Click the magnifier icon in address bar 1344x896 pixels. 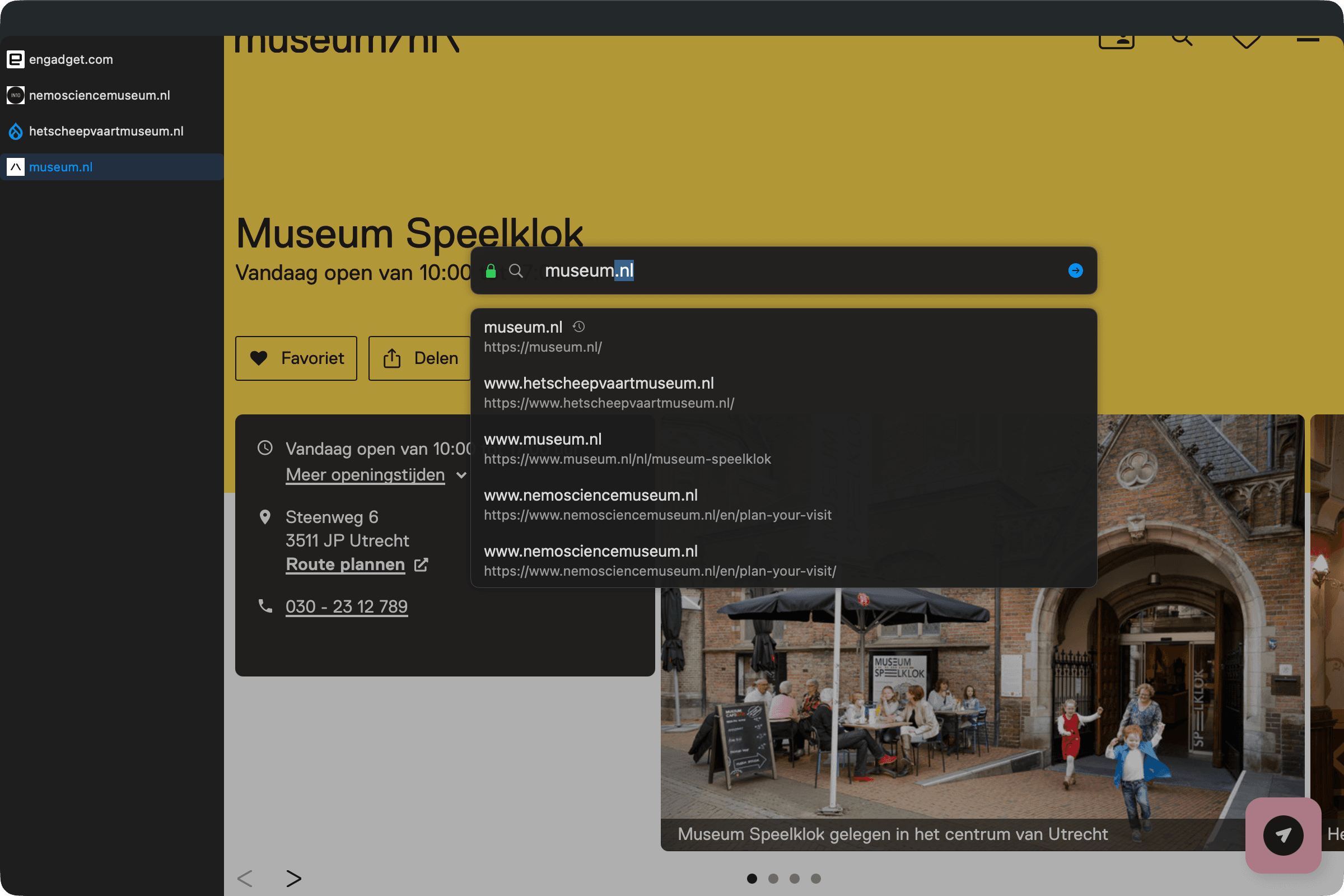pyautogui.click(x=516, y=271)
